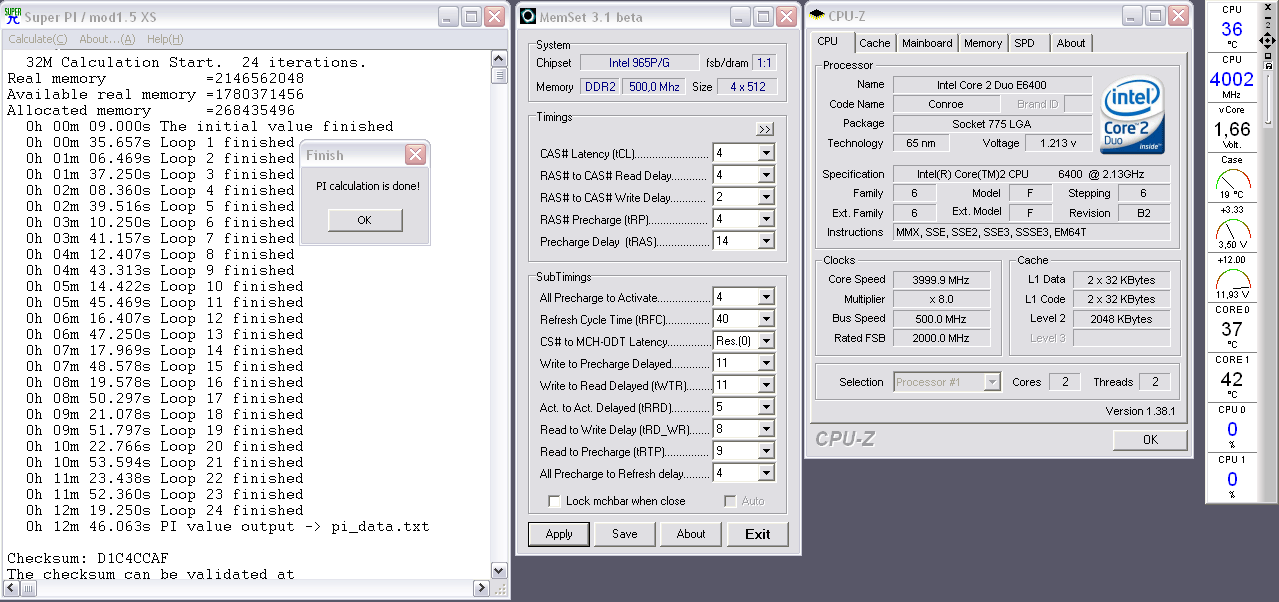This screenshot has width=1279, height=602.
Task: Toggle Lock mchbar when close checkbox
Action: point(555,501)
